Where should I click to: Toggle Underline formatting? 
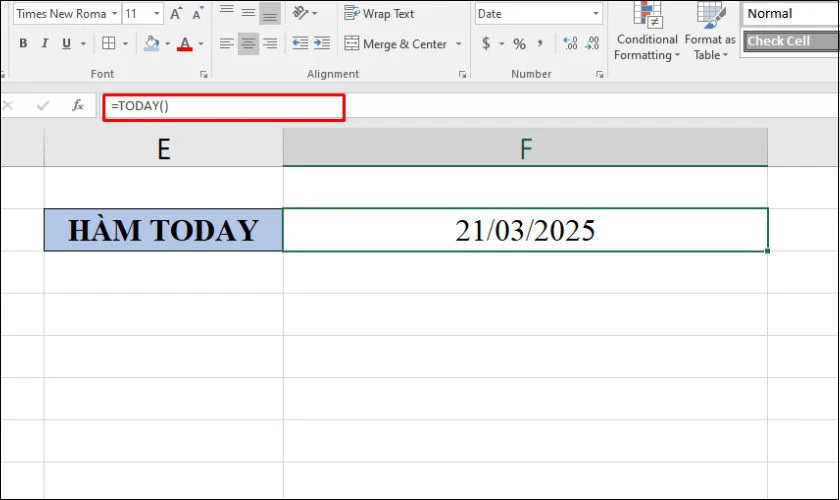[66, 43]
